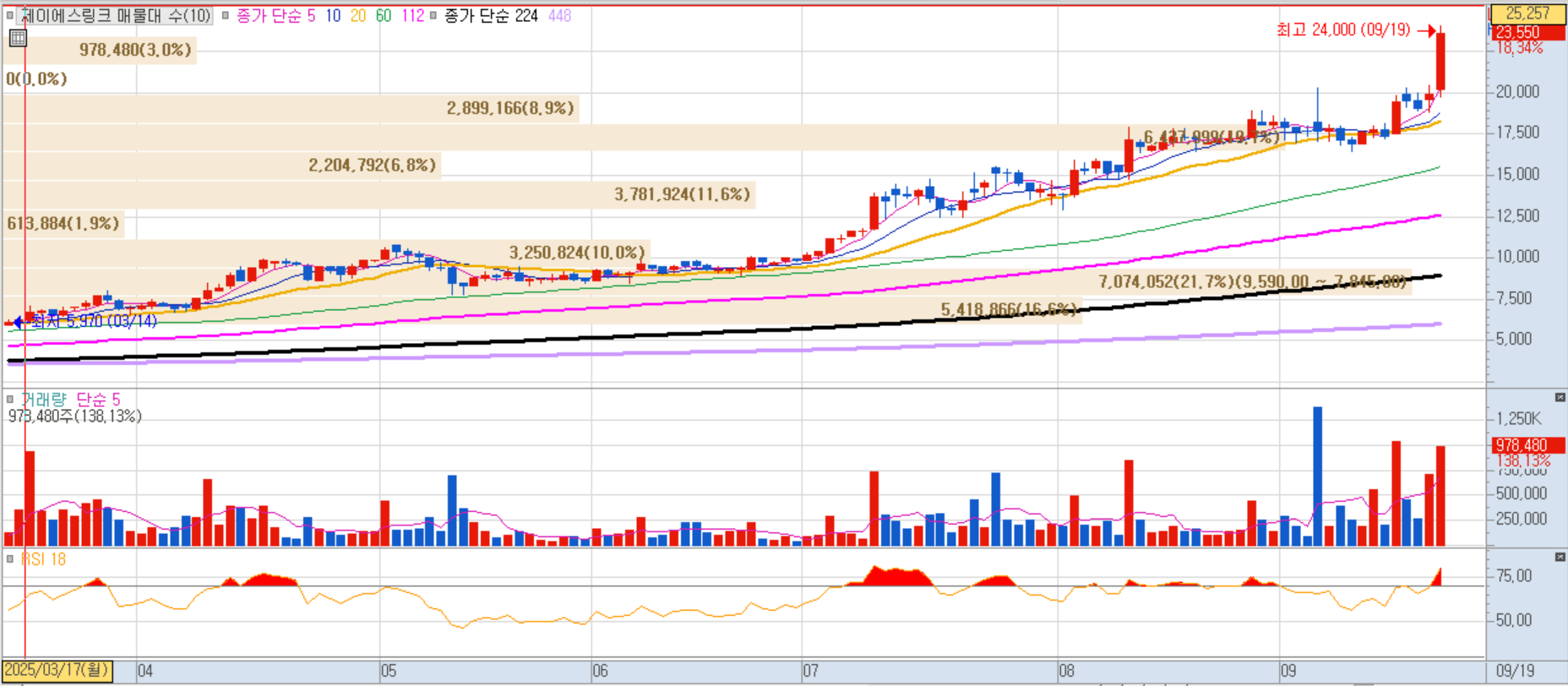Click the 7,074,052(21,7%) volume profile bar

[x=708, y=281]
